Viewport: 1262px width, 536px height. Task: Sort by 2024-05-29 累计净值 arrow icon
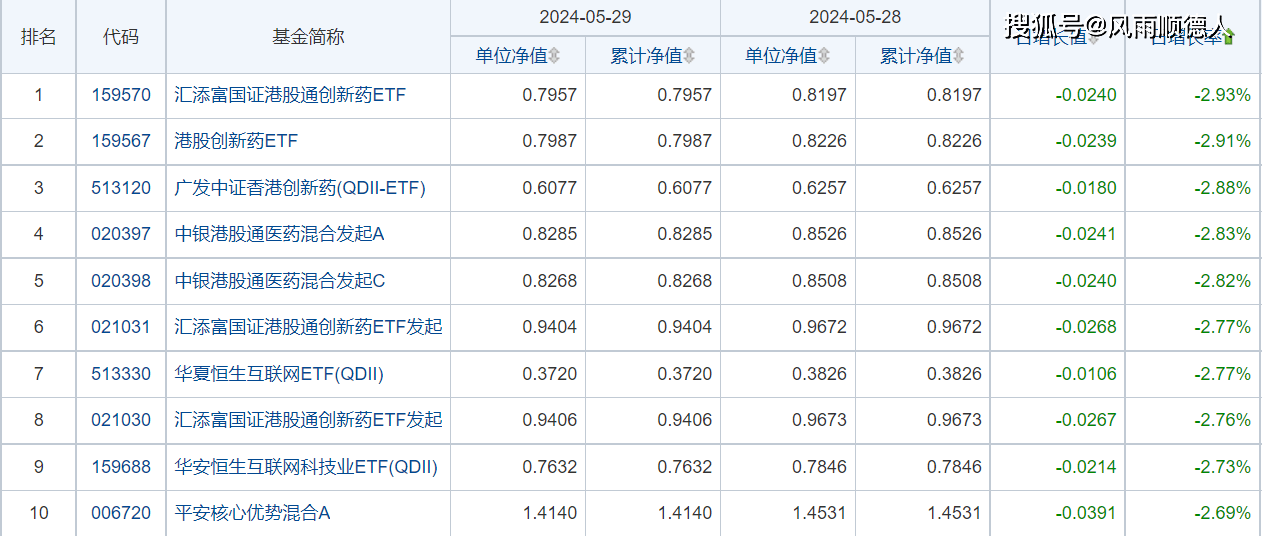689,56
